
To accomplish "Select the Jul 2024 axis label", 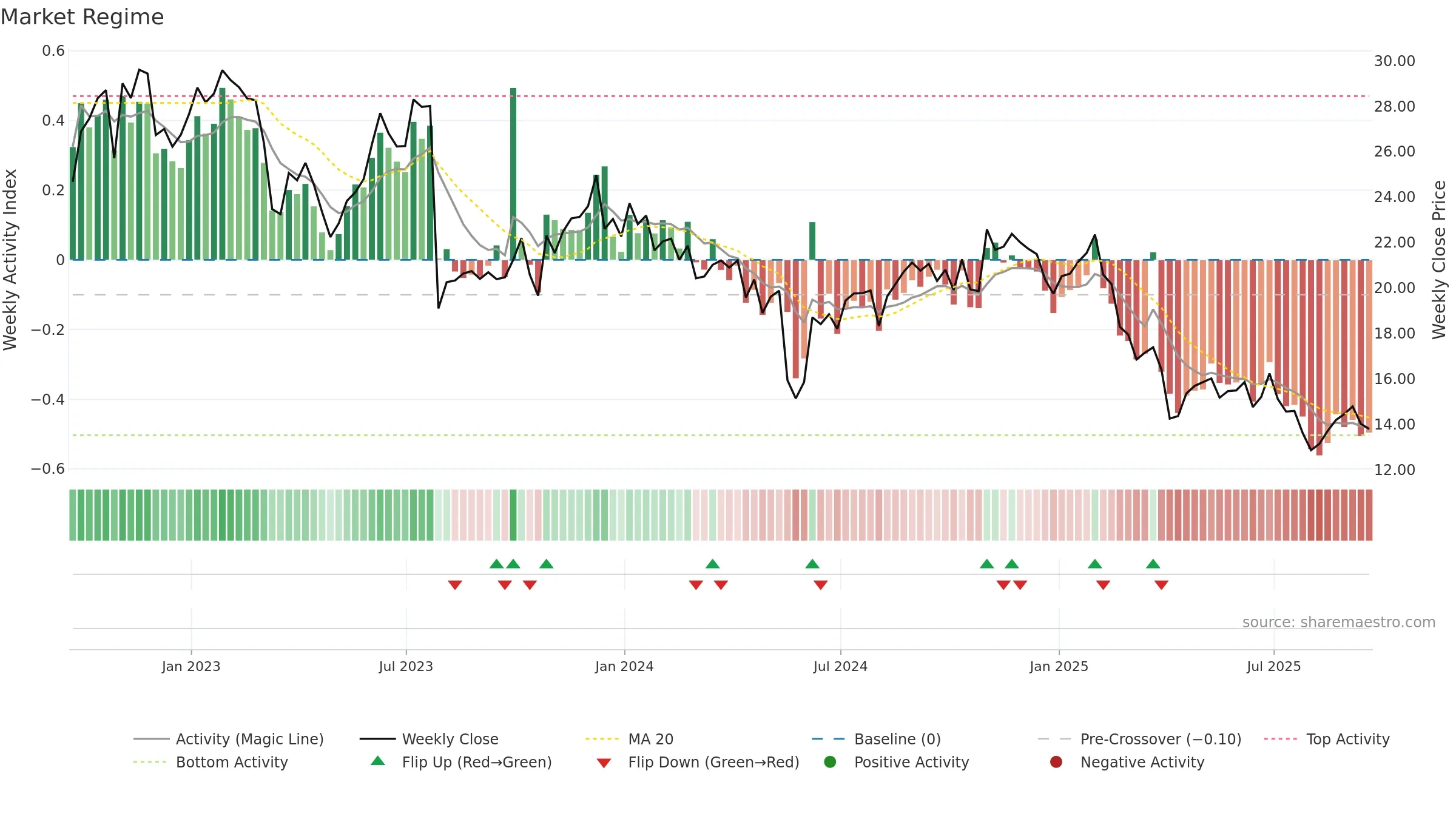I will pyautogui.click(x=840, y=666).
